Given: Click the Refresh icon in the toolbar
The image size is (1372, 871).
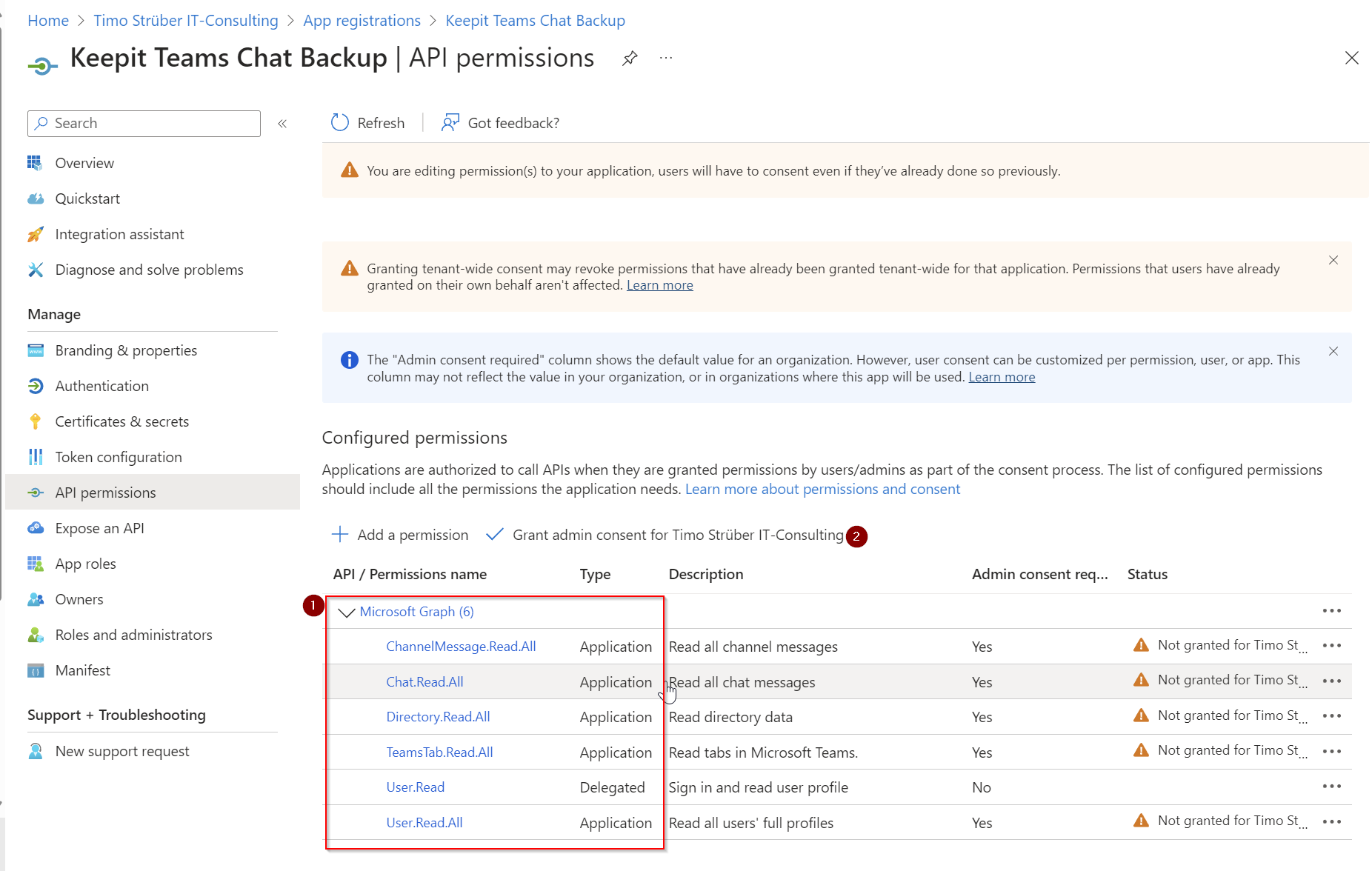Looking at the screenshot, I should (x=340, y=123).
